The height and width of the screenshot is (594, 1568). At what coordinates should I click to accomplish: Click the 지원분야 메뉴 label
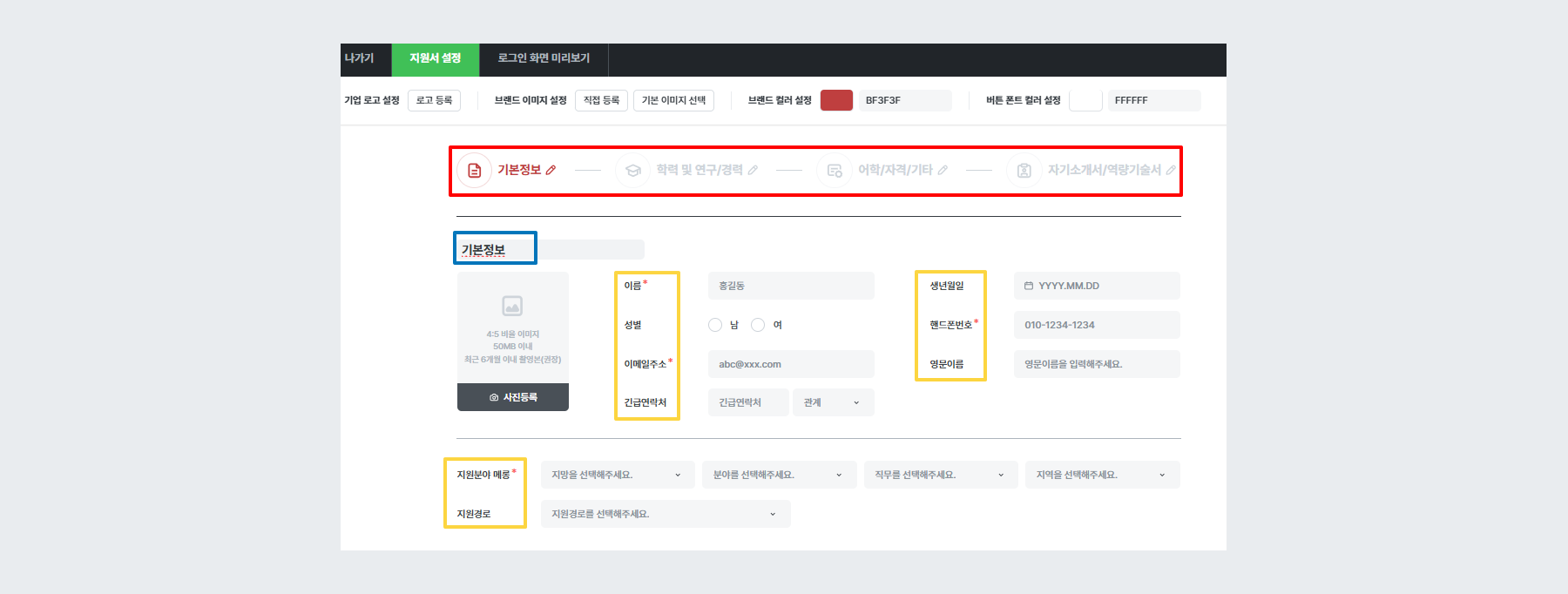coord(483,475)
